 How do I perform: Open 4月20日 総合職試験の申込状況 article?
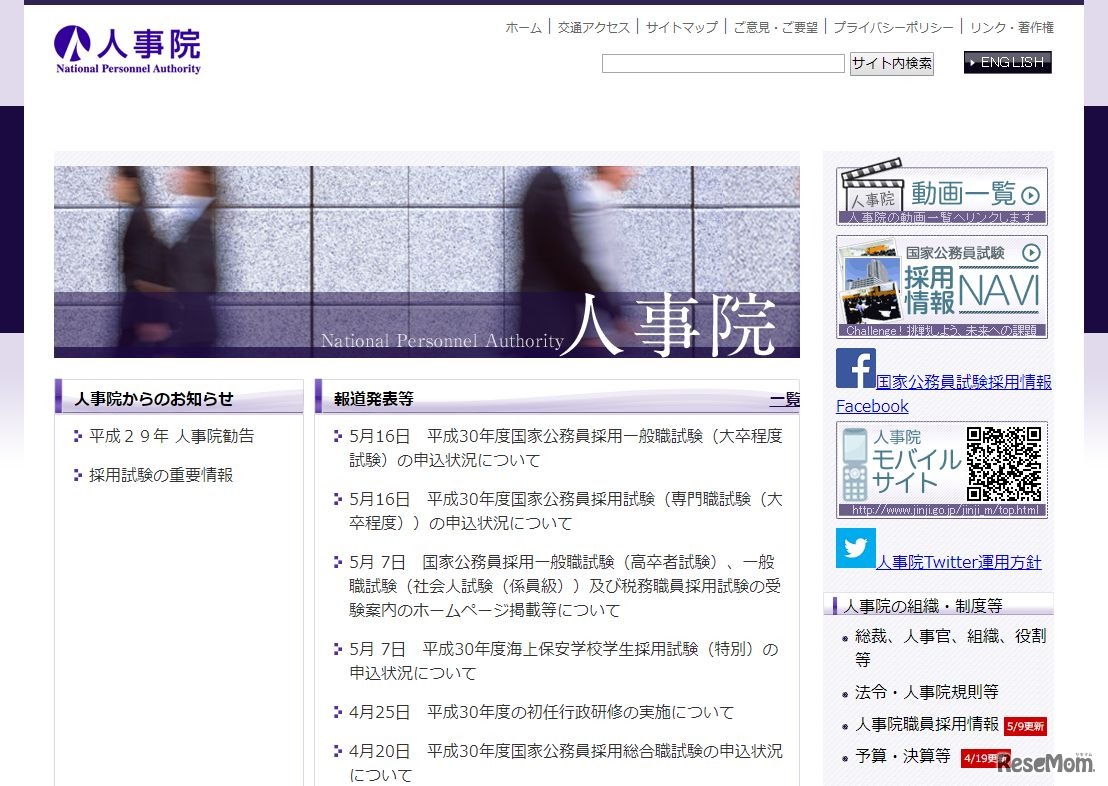(x=565, y=763)
